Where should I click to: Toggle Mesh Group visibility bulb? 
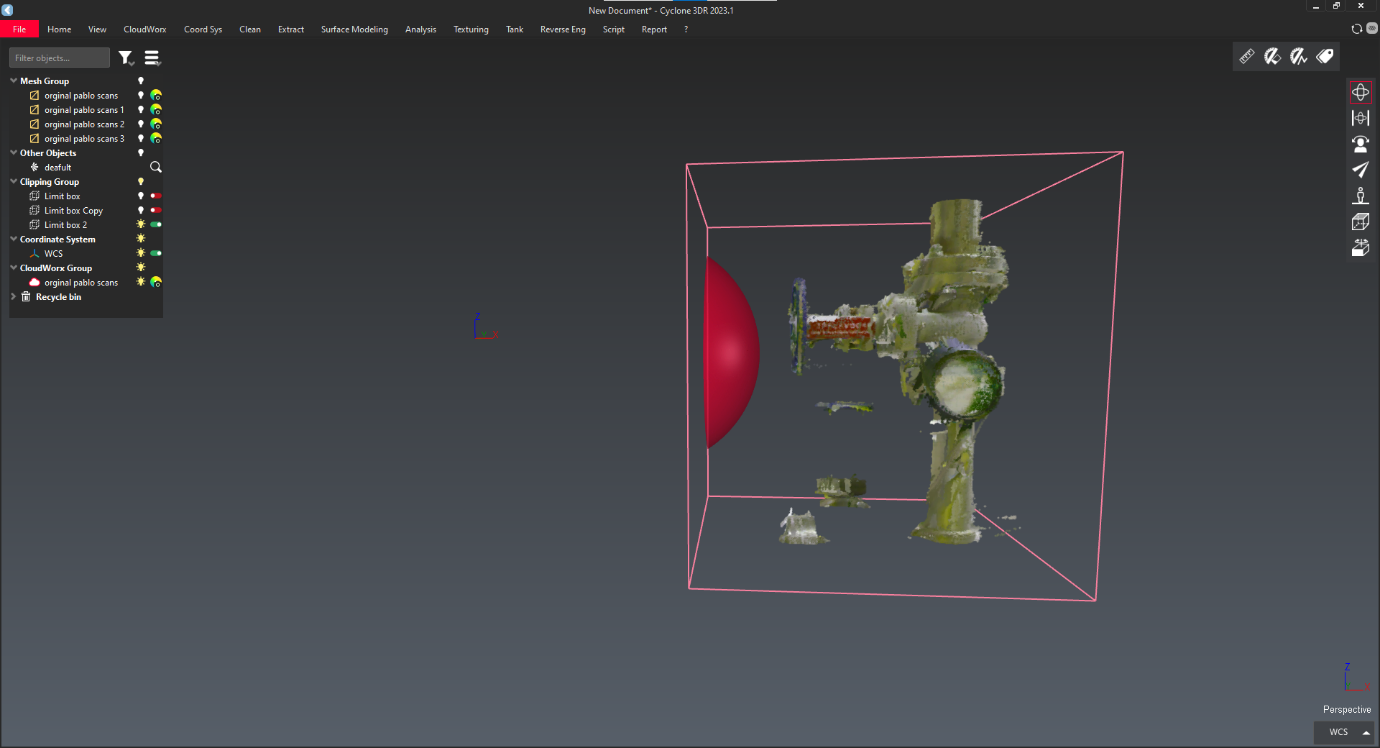141,81
